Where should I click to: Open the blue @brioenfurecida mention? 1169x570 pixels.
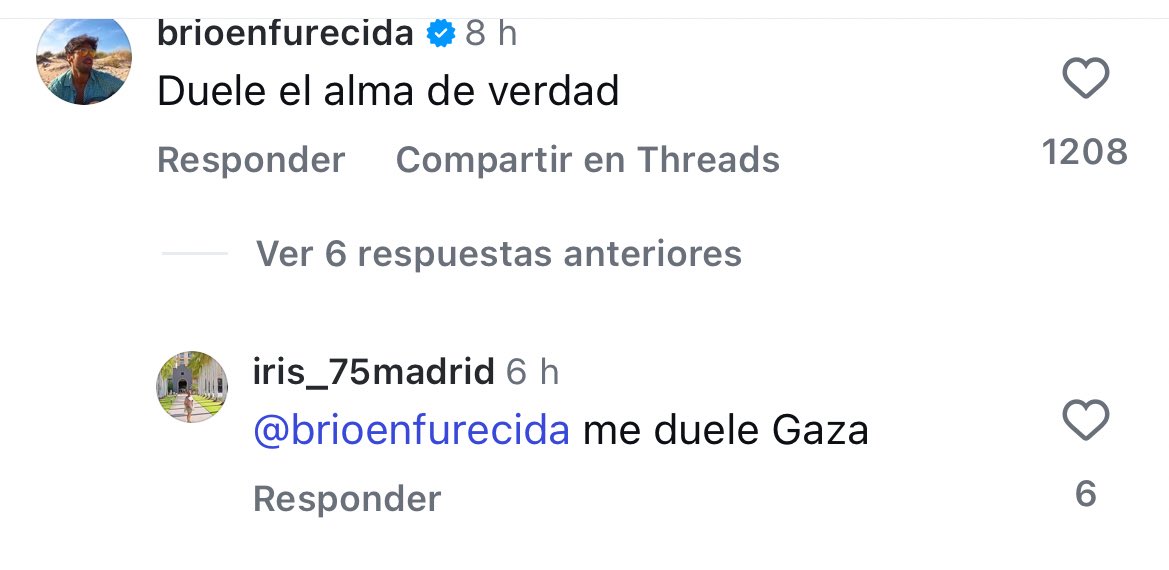pyautogui.click(x=411, y=430)
